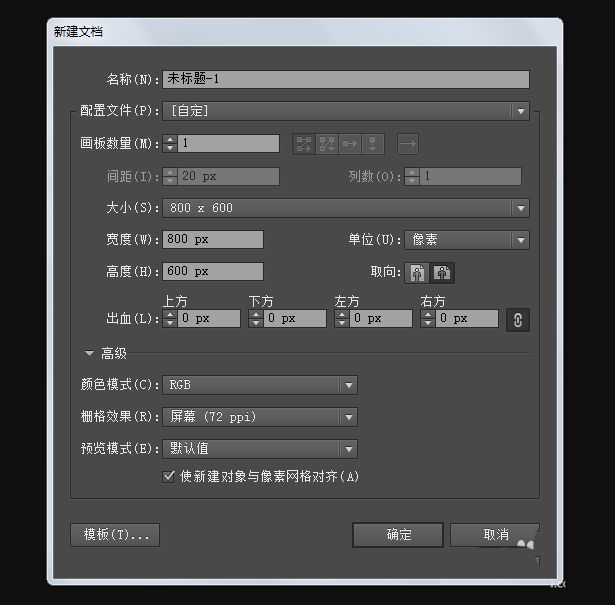The width and height of the screenshot is (615, 605).
Task: Select grid by row artboard layout icon
Action: [304, 144]
